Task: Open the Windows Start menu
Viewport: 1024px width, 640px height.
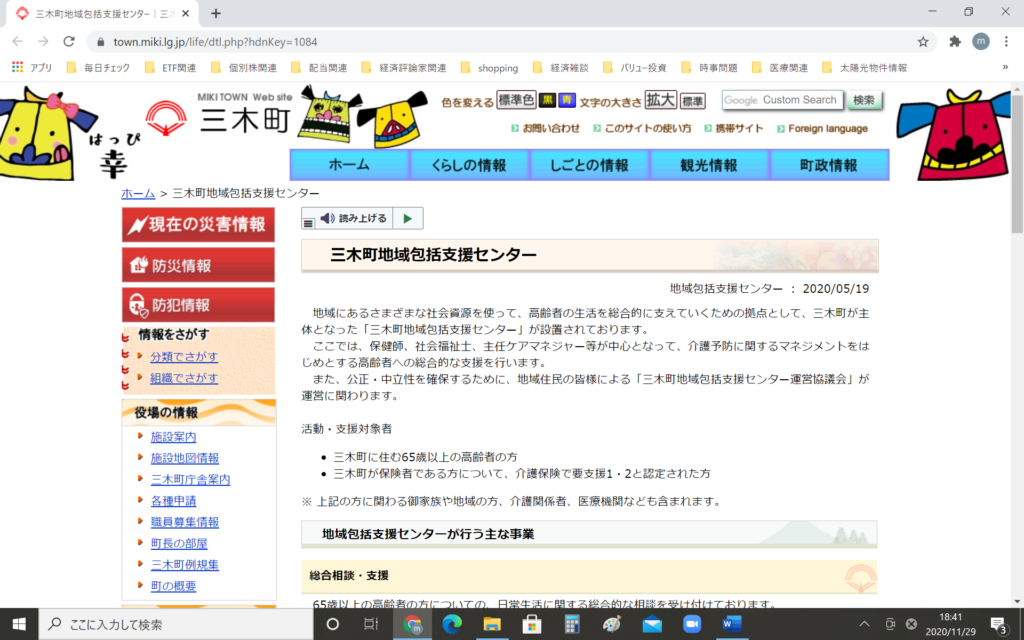Action: 19,624
